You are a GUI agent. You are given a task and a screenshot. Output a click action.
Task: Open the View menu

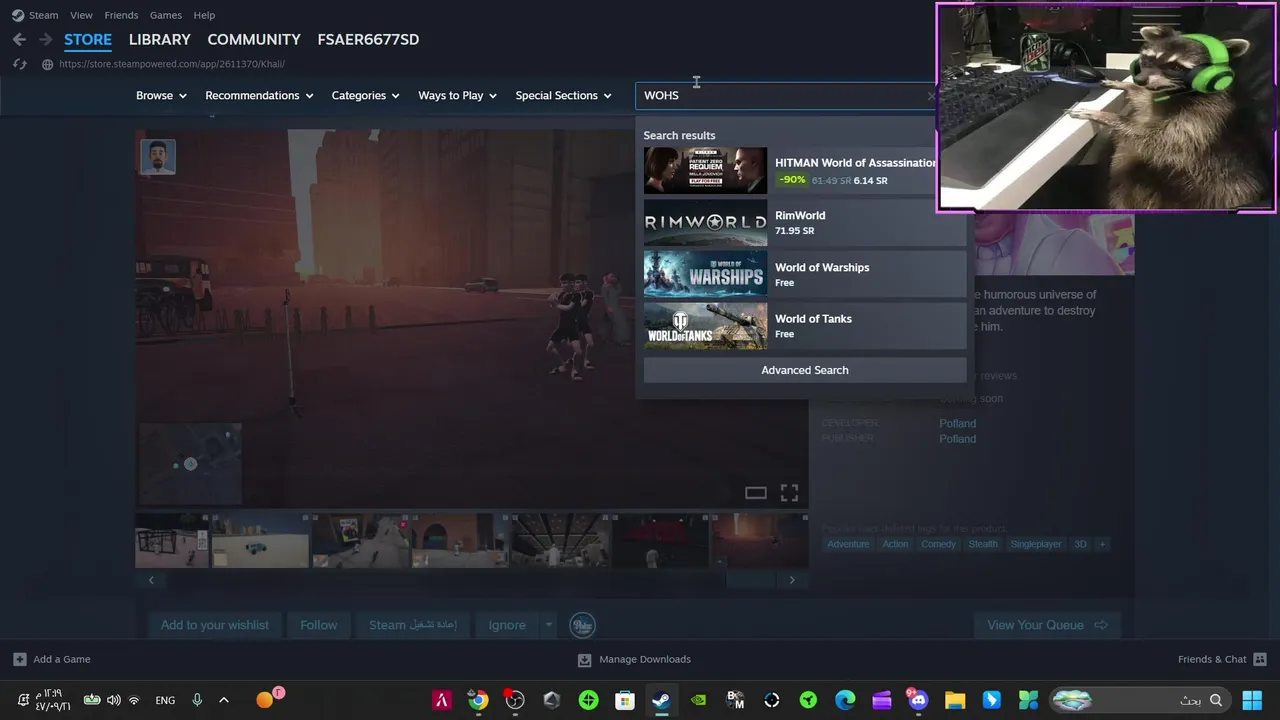coord(81,15)
